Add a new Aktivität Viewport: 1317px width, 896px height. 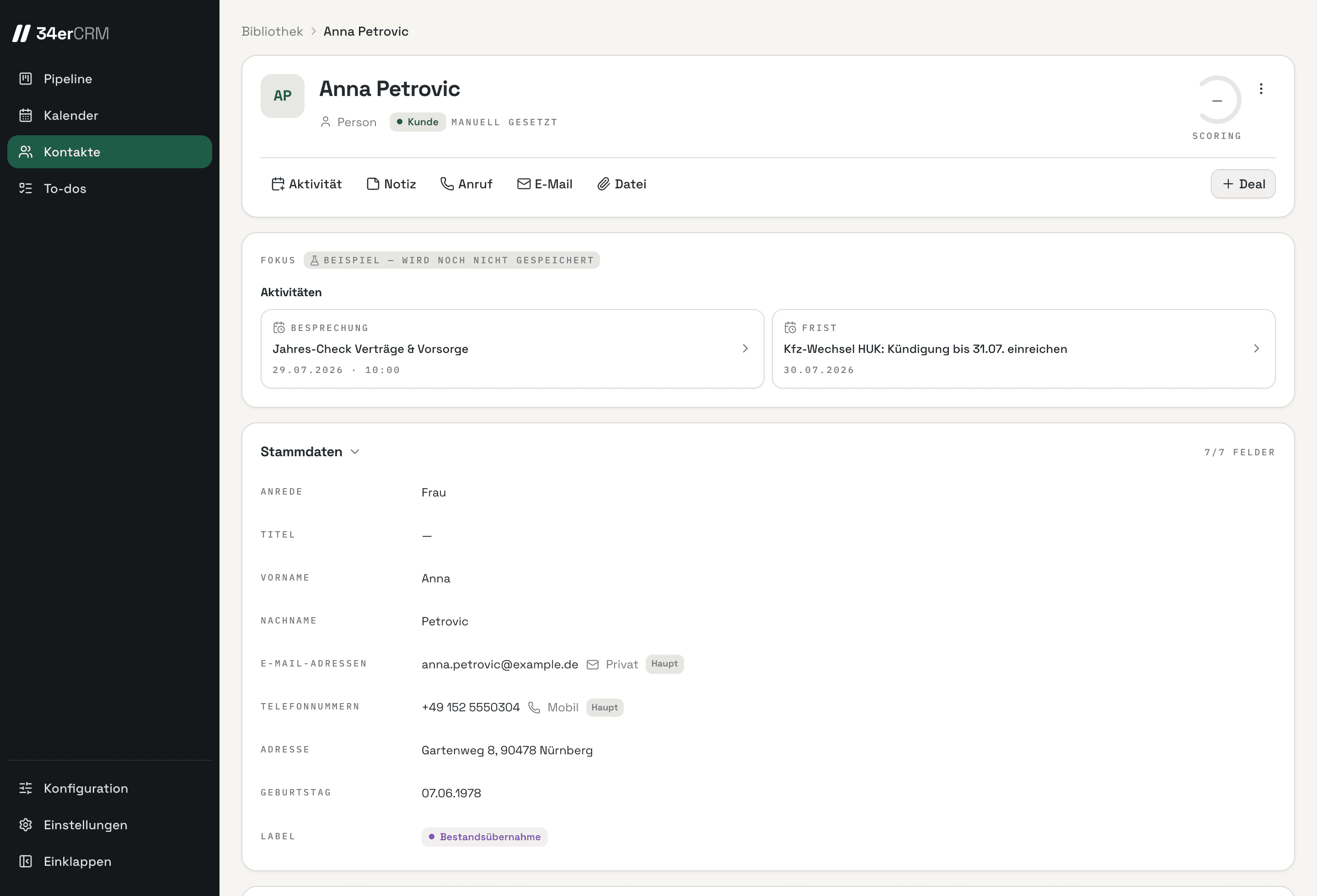306,184
